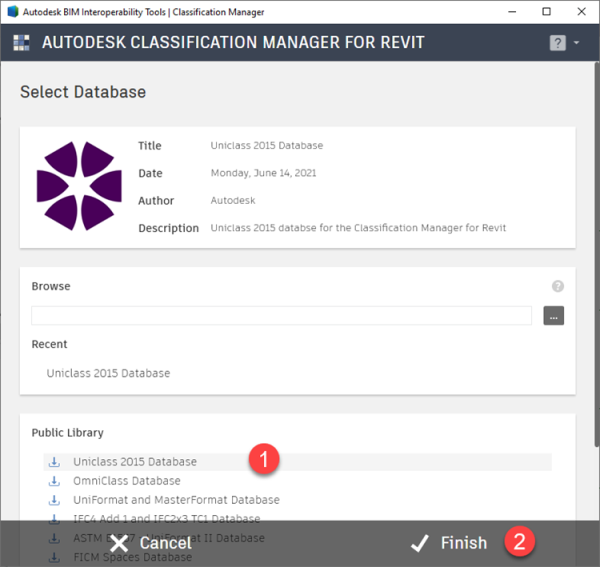
Task: Click the help question mark in Browse section
Action: pos(558,286)
